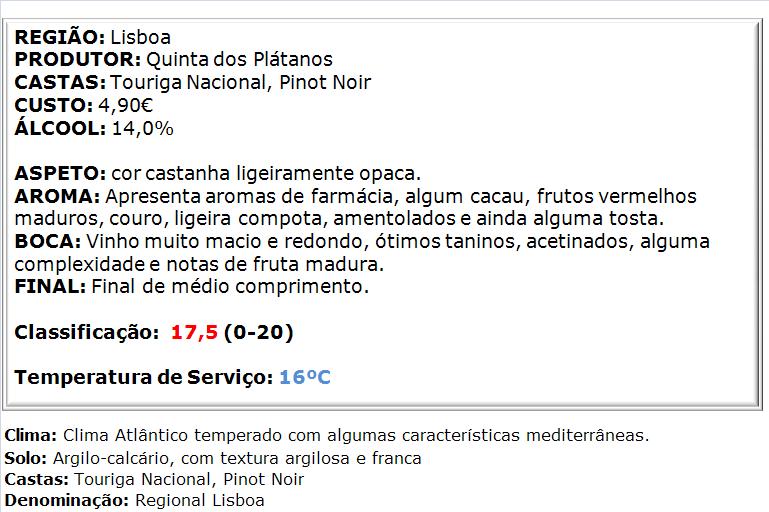Screen dimensions: 769x512
Task: Click the ASPETO label
Action: pos(60,173)
